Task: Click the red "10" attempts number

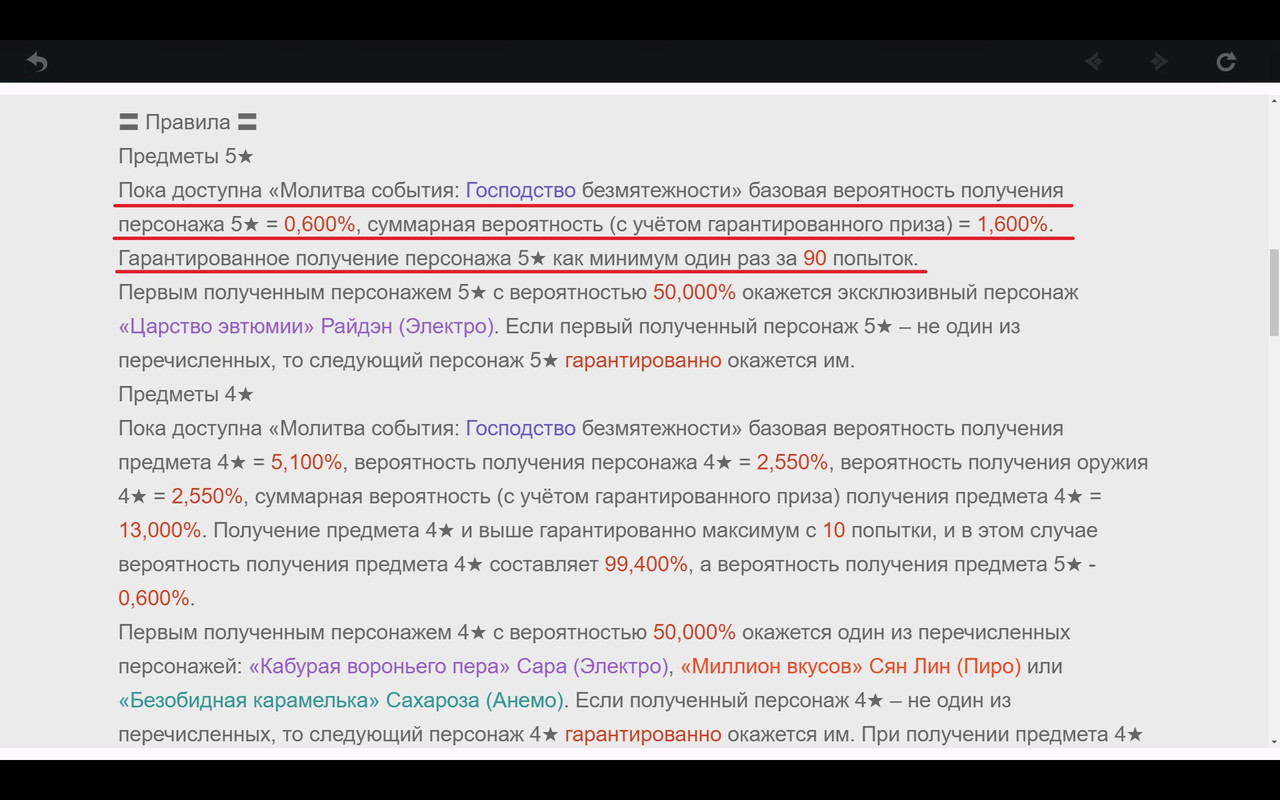Action: [834, 530]
